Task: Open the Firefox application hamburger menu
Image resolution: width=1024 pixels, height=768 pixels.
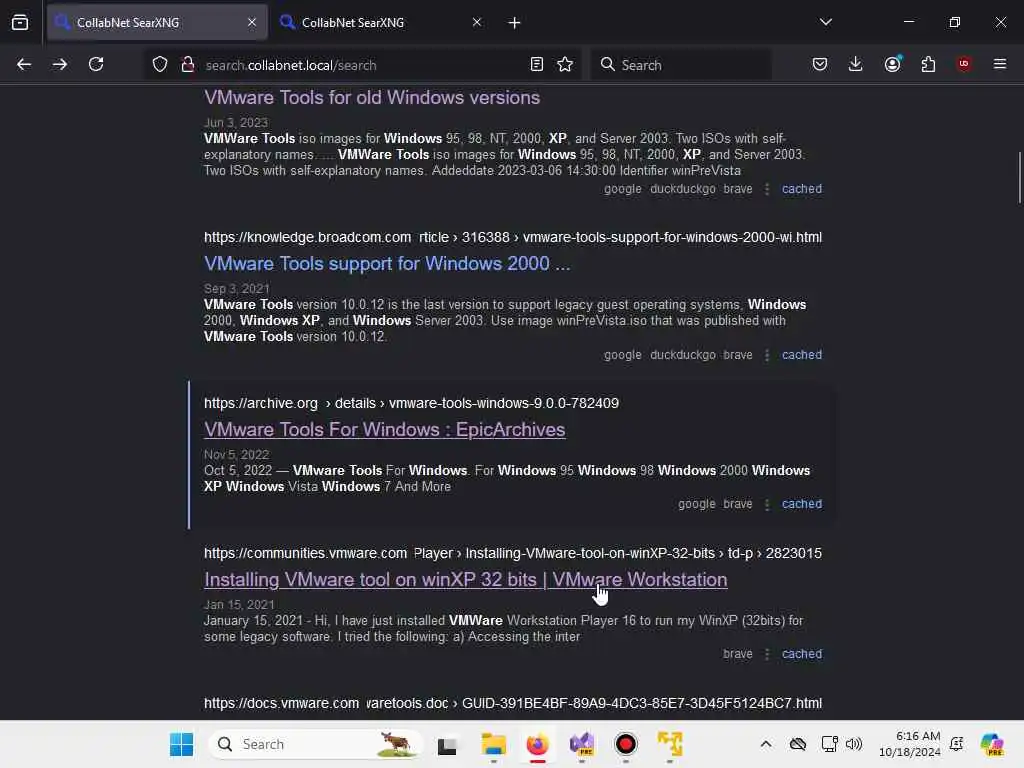Action: [x=1000, y=65]
